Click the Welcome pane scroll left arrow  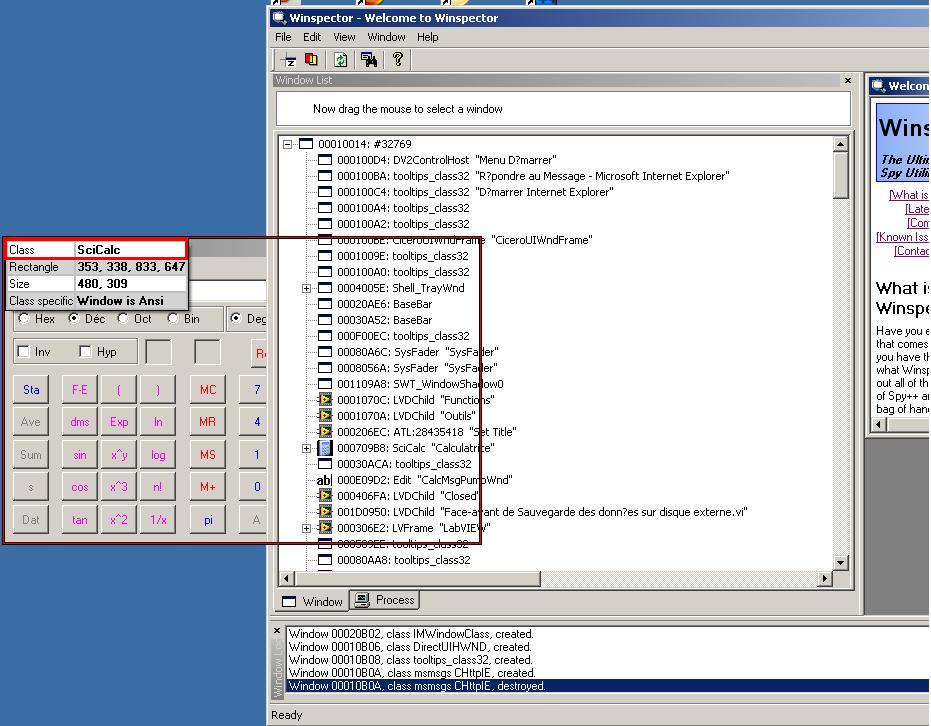coord(879,424)
